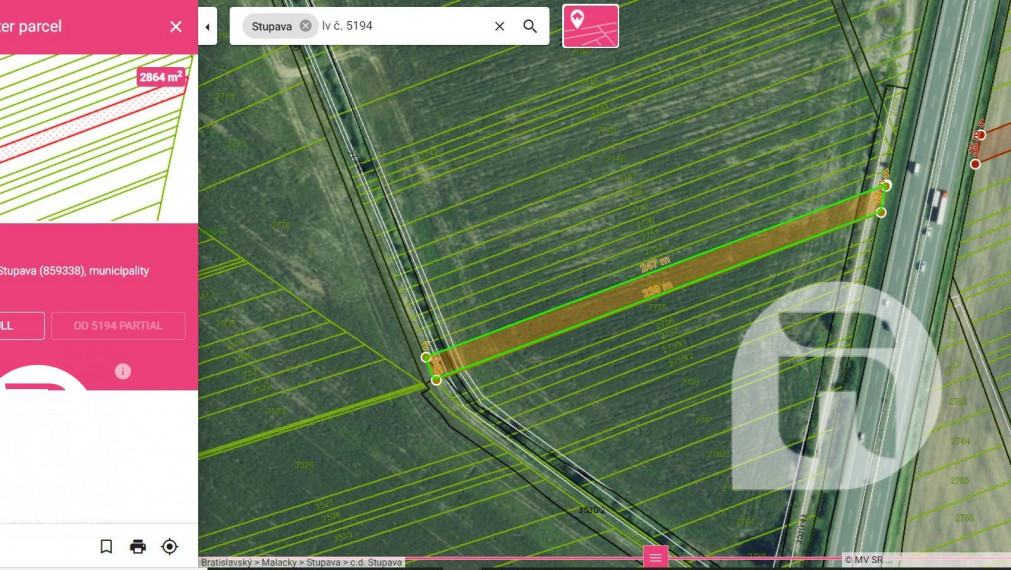Open OD 5194 PARTIAL ownership document
Image resolution: width=1011 pixels, height=570 pixels.
click(118, 326)
